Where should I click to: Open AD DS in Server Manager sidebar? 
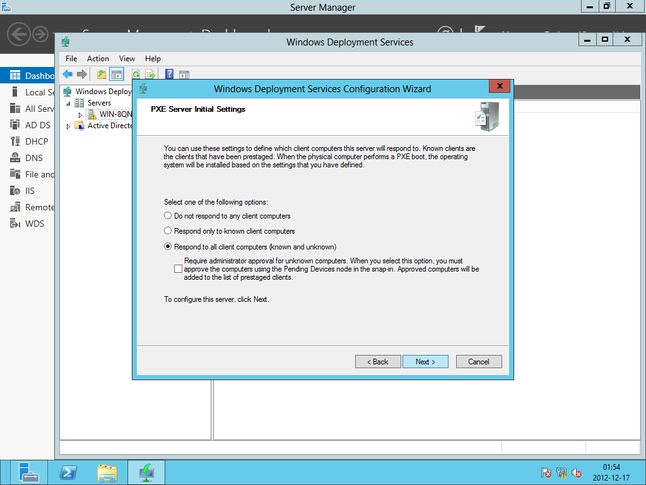tap(27, 125)
